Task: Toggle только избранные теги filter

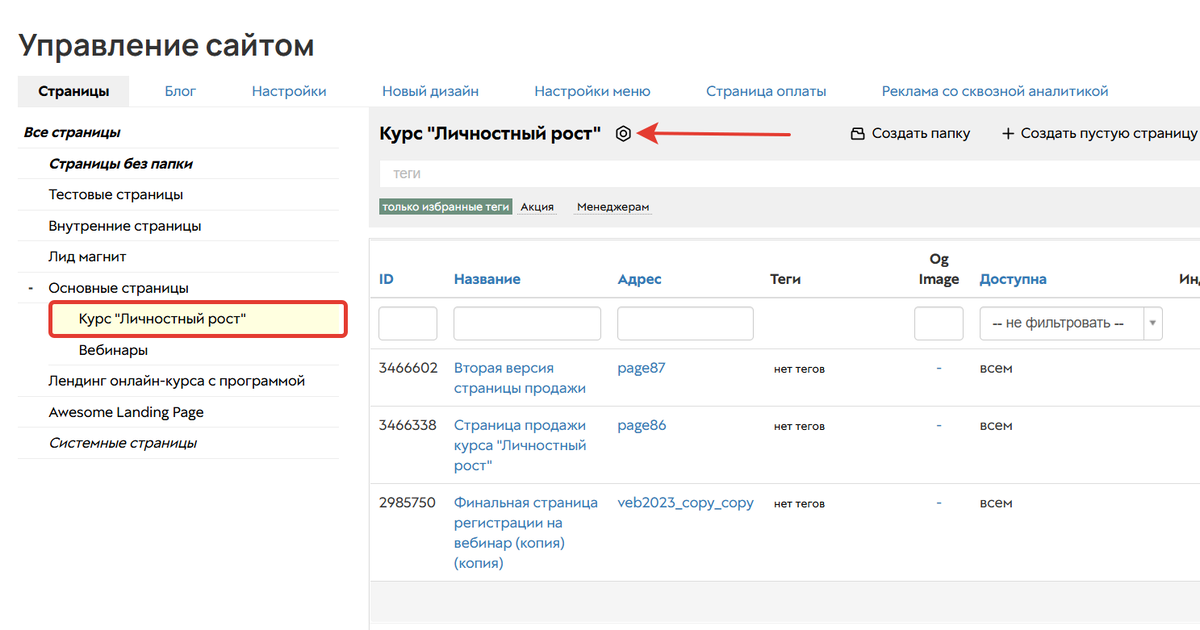Action: click(x=445, y=207)
